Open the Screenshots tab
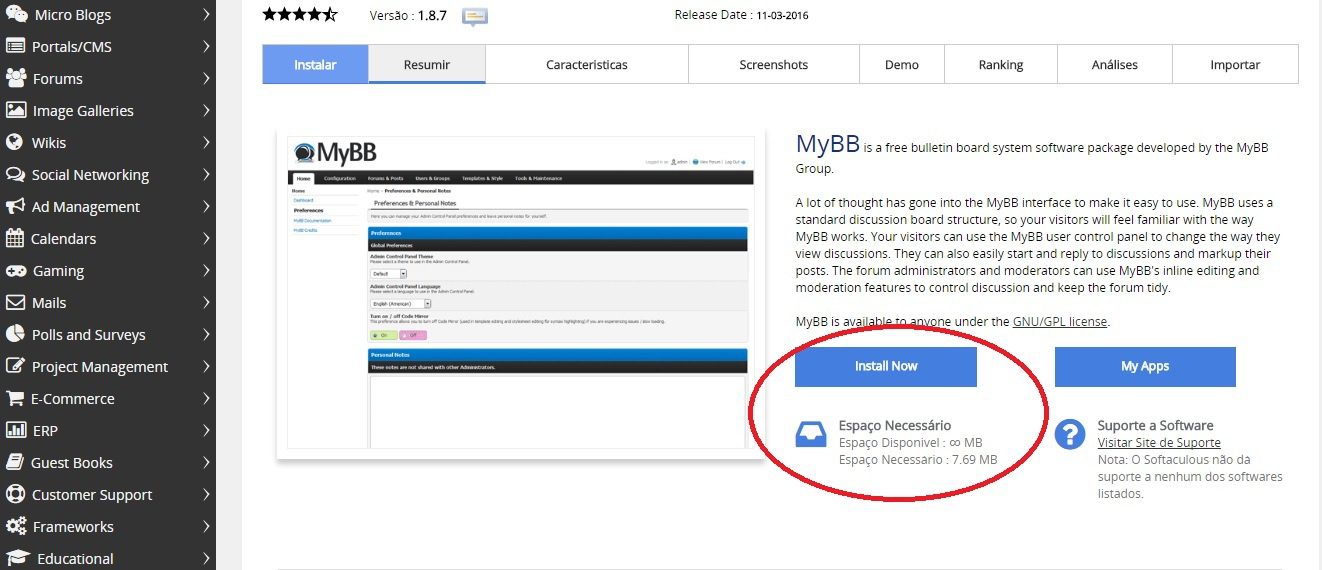Screen dimensions: 1322x570 coord(774,64)
